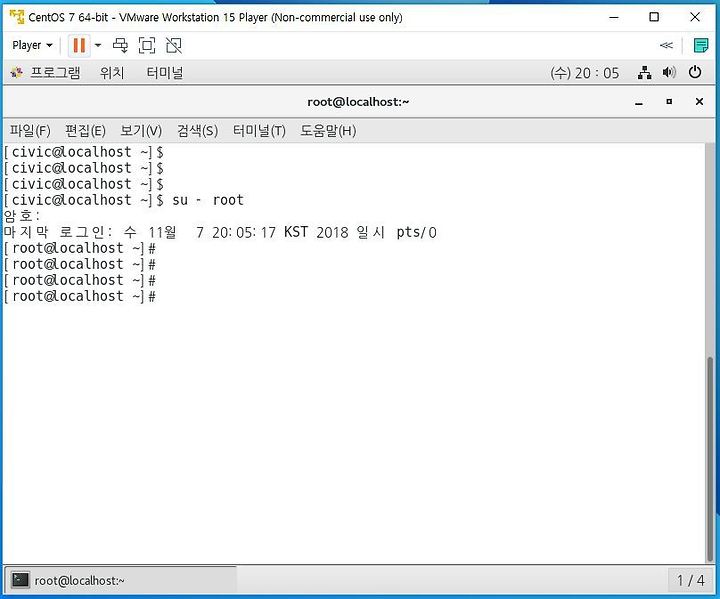The image size is (720, 599).
Task: Click the (수) 20:05 clock
Action: click(x=585, y=73)
